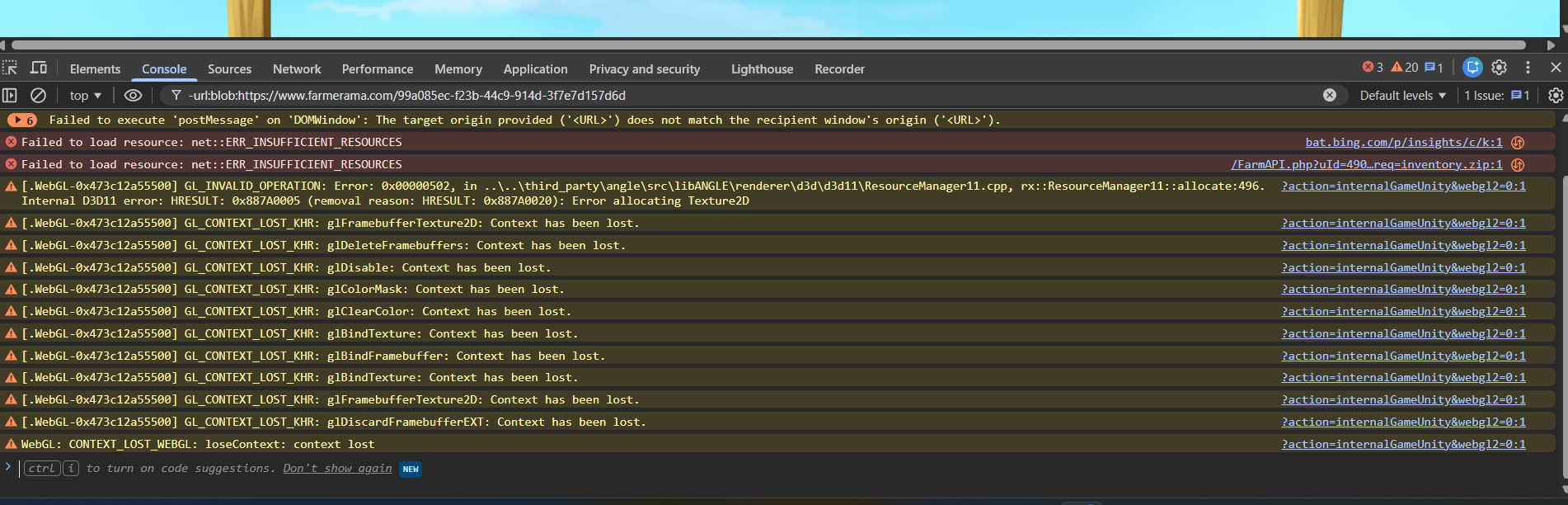Switch to the Sources tab

click(229, 69)
